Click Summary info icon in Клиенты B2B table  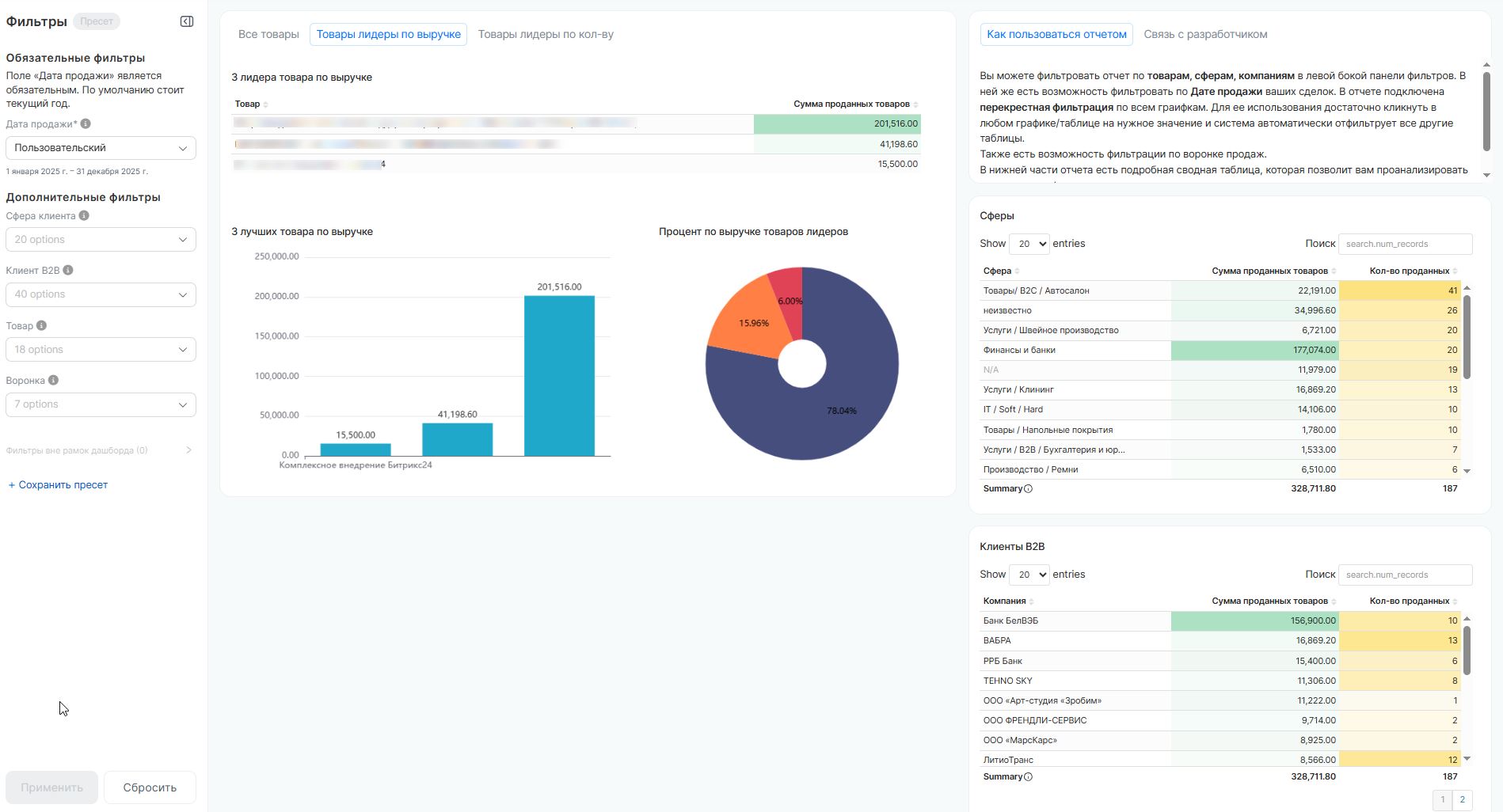click(1028, 777)
